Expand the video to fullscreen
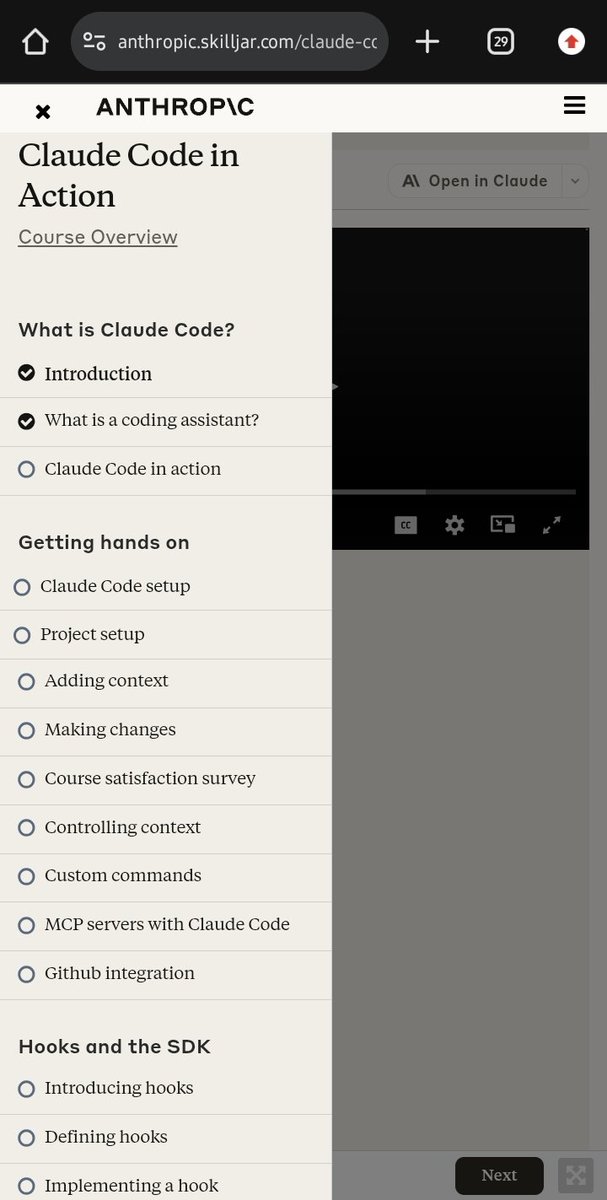The image size is (607, 1200). click(551, 525)
